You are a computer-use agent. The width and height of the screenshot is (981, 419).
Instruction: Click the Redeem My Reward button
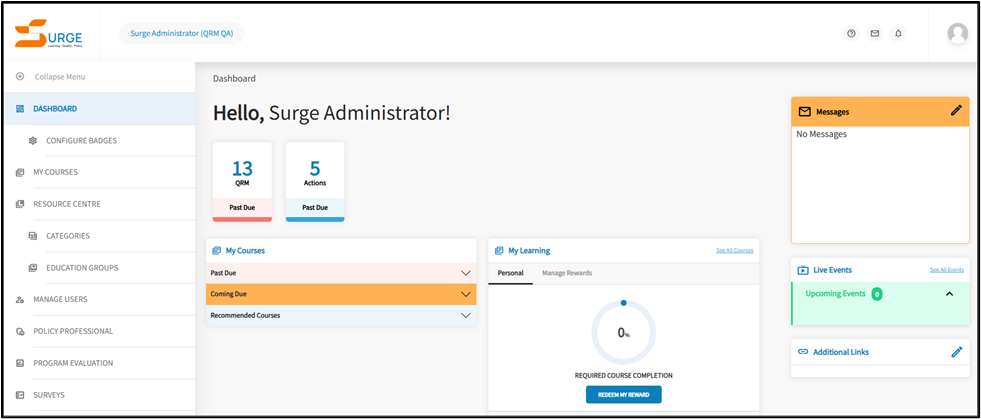pyautogui.click(x=623, y=394)
